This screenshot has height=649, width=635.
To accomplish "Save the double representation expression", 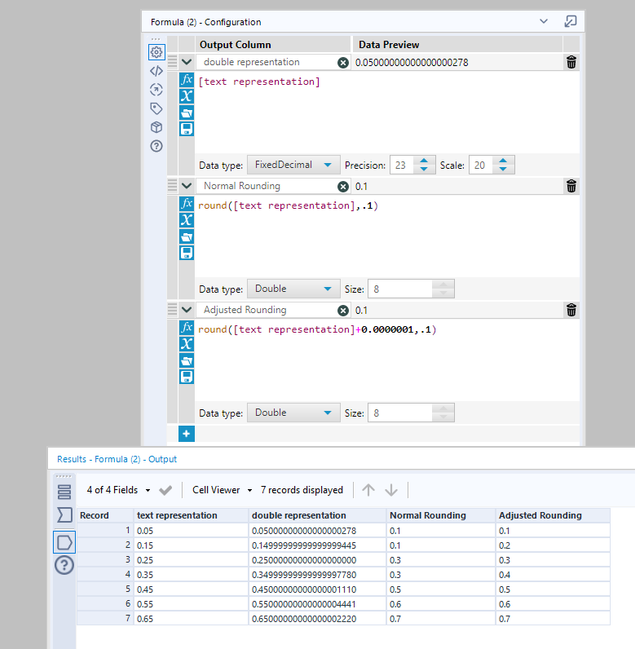I will [x=187, y=129].
